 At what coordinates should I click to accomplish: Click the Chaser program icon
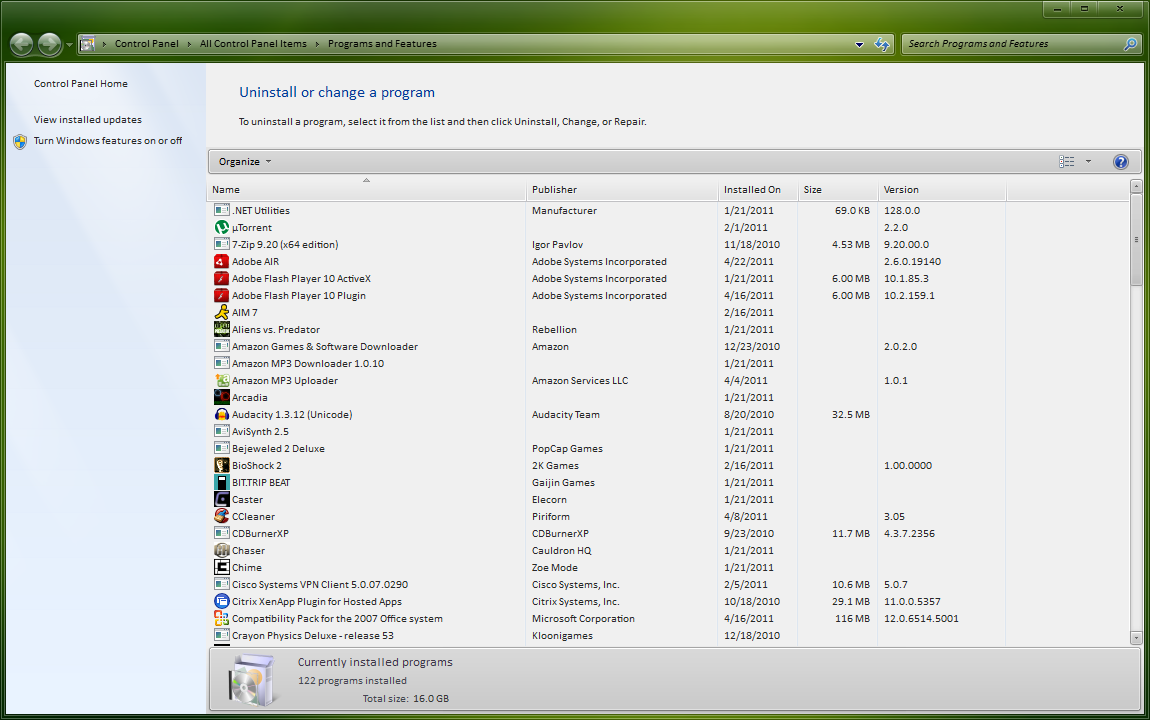pyautogui.click(x=221, y=551)
